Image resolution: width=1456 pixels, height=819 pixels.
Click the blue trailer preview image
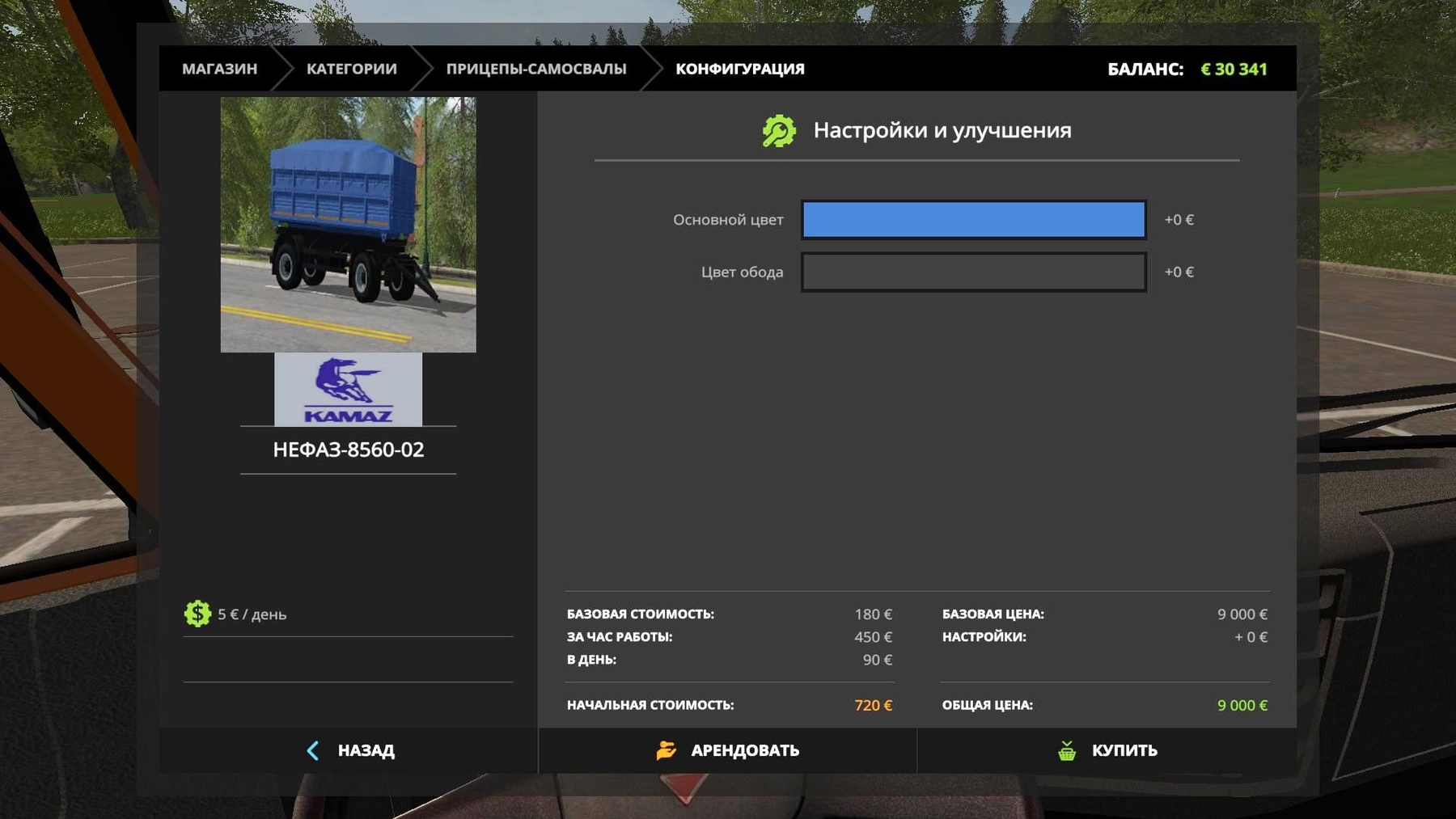tap(348, 225)
